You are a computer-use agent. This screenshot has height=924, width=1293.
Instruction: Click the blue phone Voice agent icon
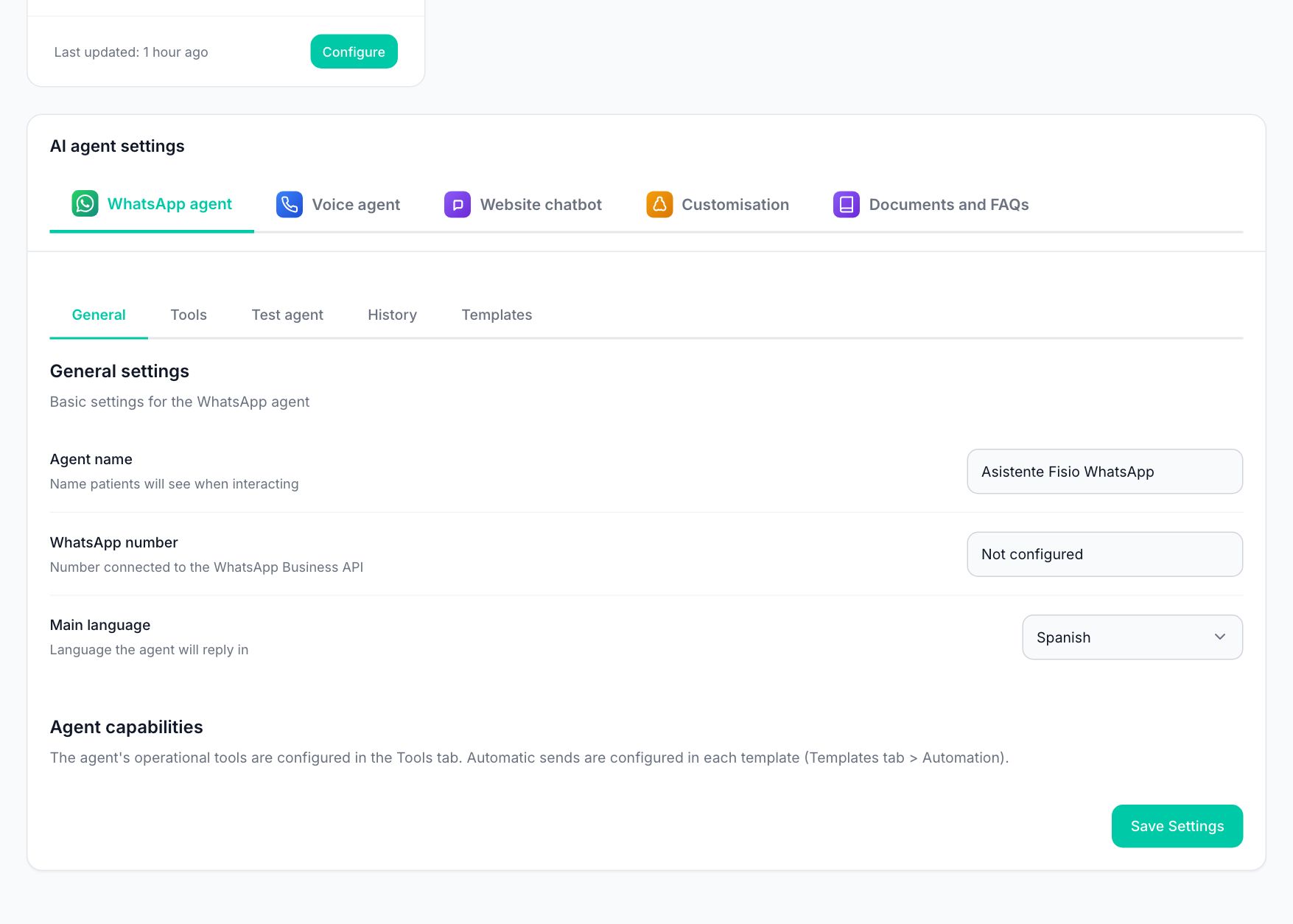pos(290,204)
